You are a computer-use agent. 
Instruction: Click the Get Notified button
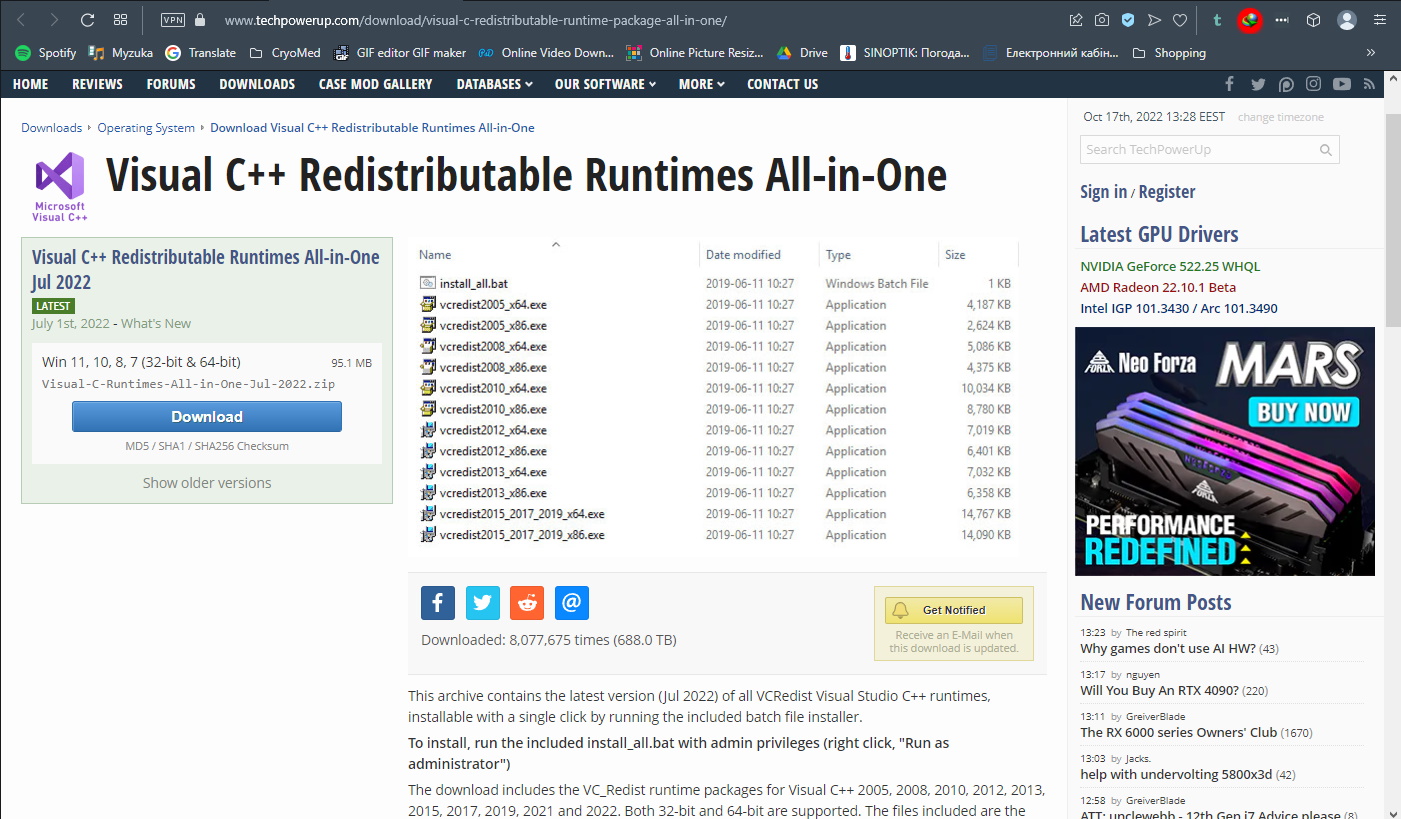(x=954, y=610)
